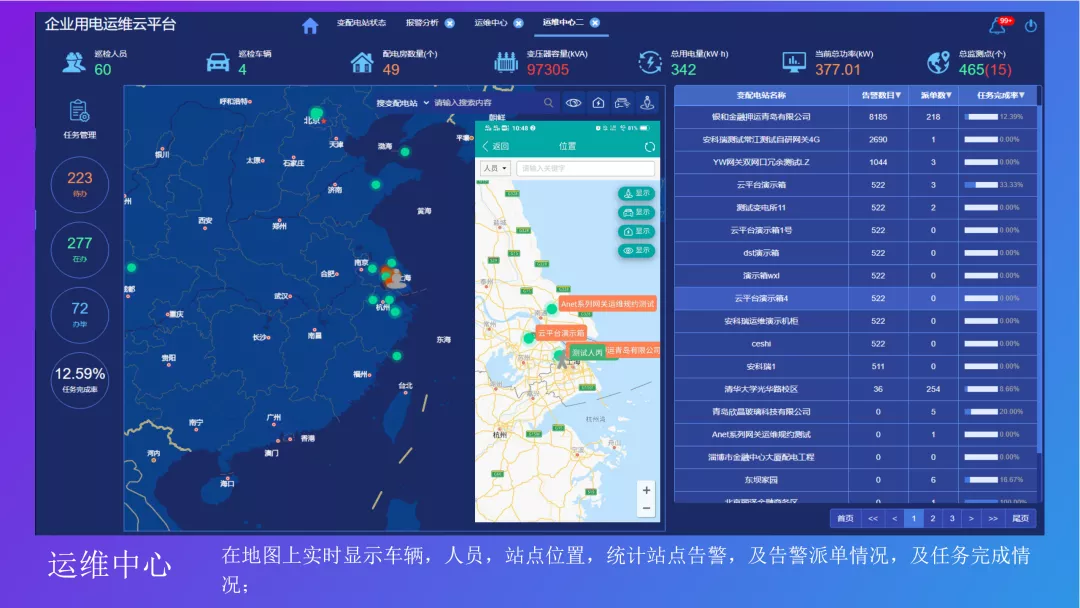Viewport: 1080px width, 608px height.
Task: Click the 总监测点 globe pin icon
Action: (937, 62)
